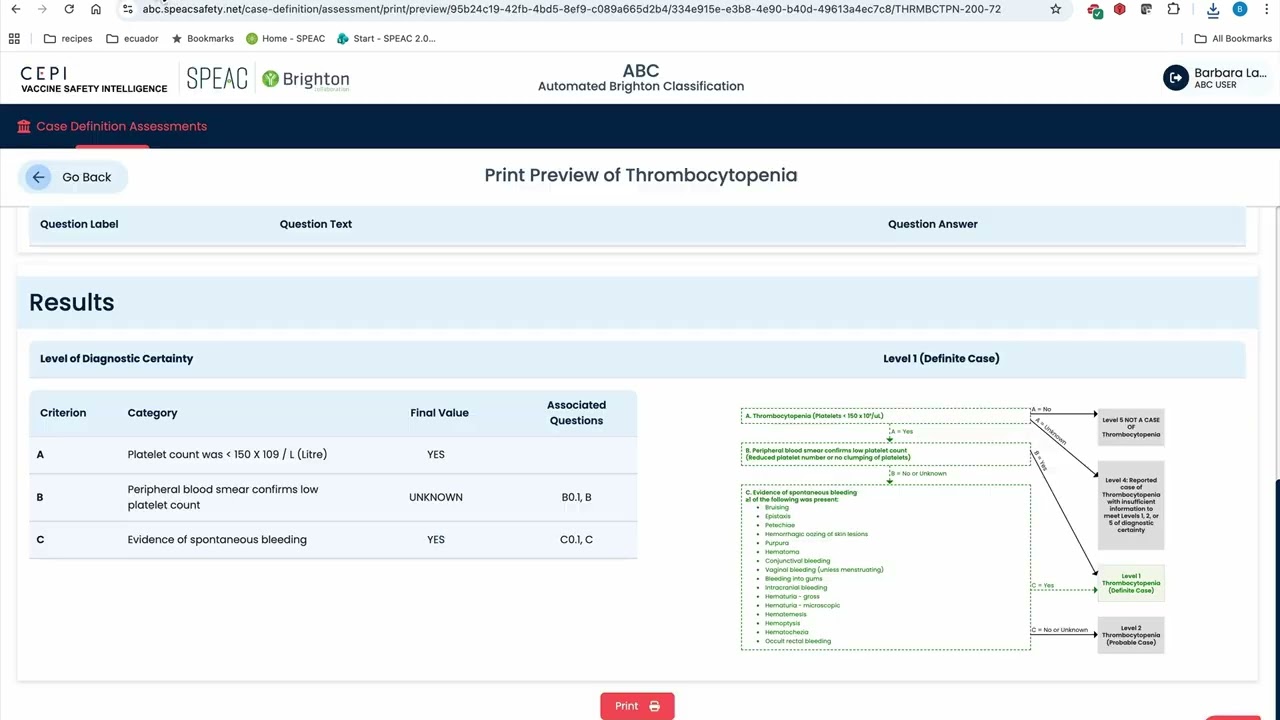This screenshot has height=720, width=1280.
Task: Click the Question Answer column header
Action: 933,224
